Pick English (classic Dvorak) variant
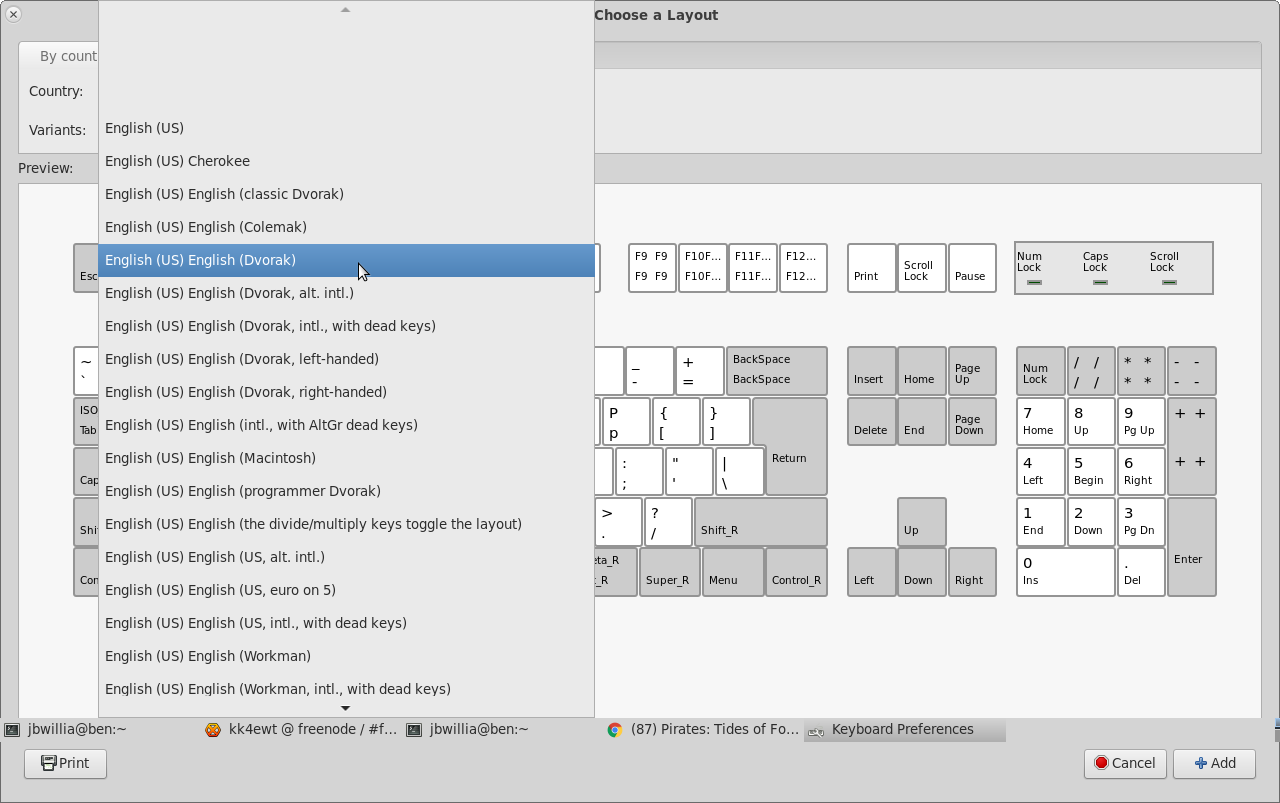The image size is (1280, 803). [346, 194]
